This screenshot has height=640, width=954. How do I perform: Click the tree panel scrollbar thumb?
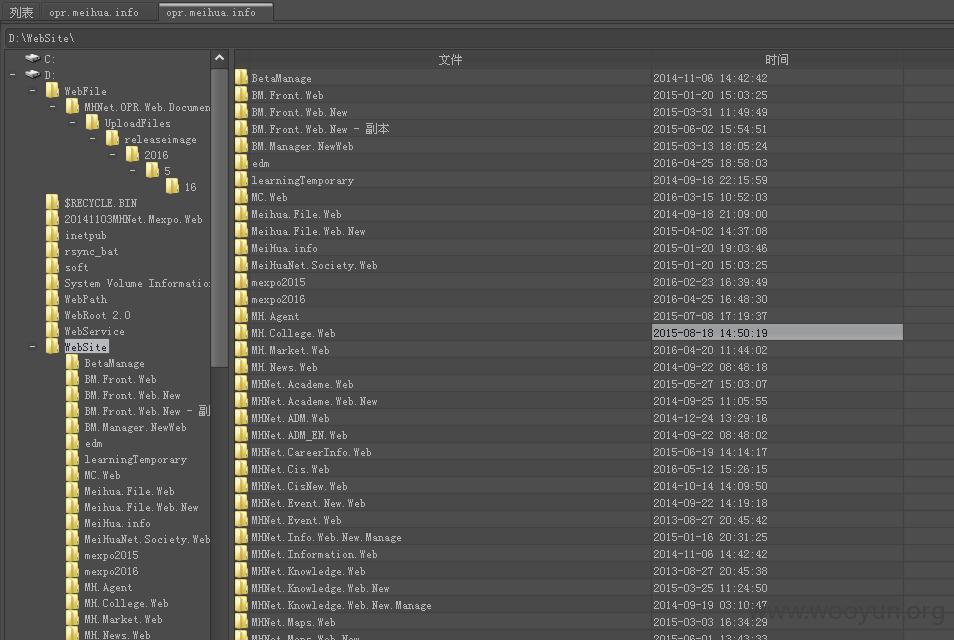point(220,217)
